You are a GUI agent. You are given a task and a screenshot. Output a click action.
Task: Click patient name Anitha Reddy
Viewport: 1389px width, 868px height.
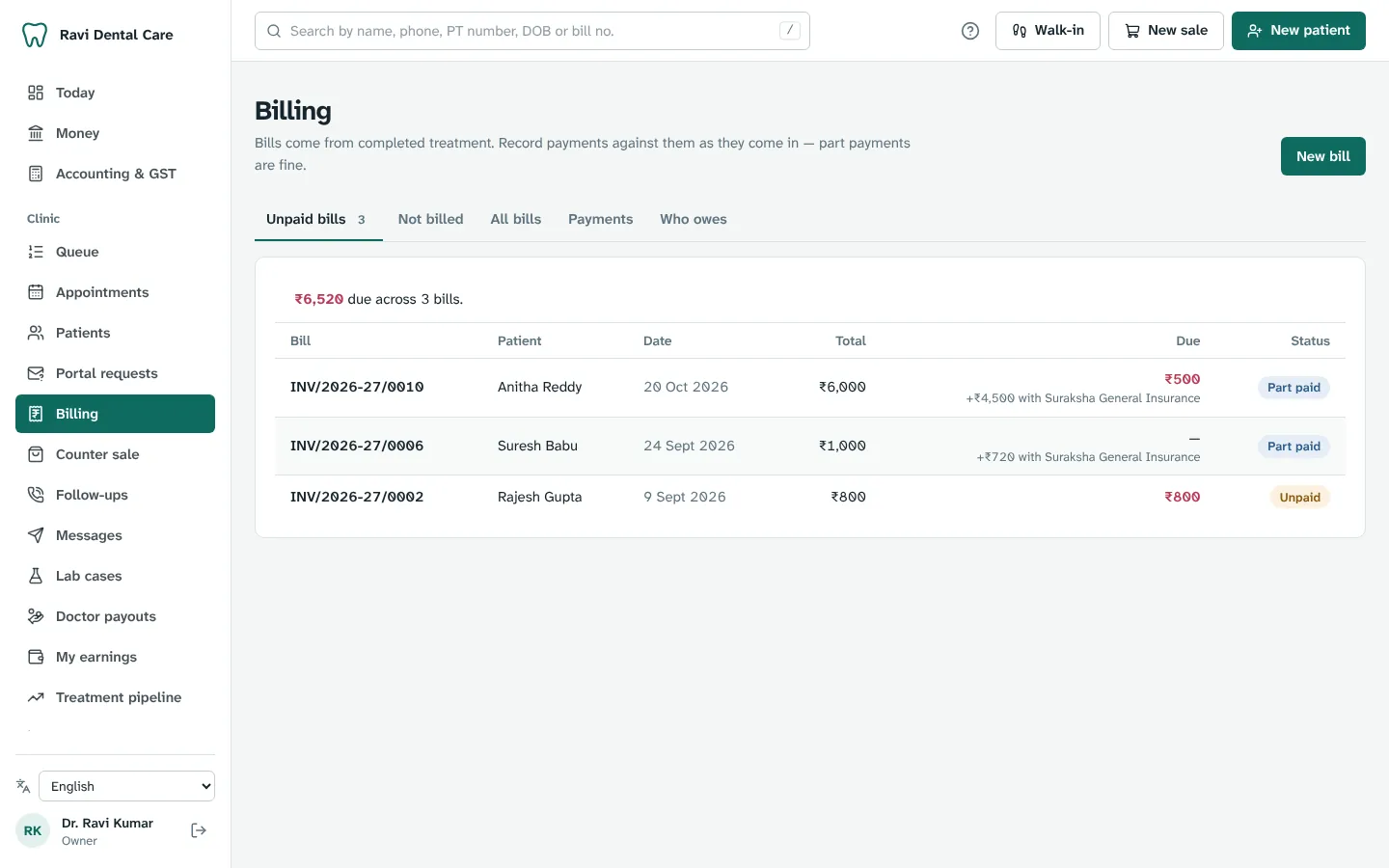(539, 387)
